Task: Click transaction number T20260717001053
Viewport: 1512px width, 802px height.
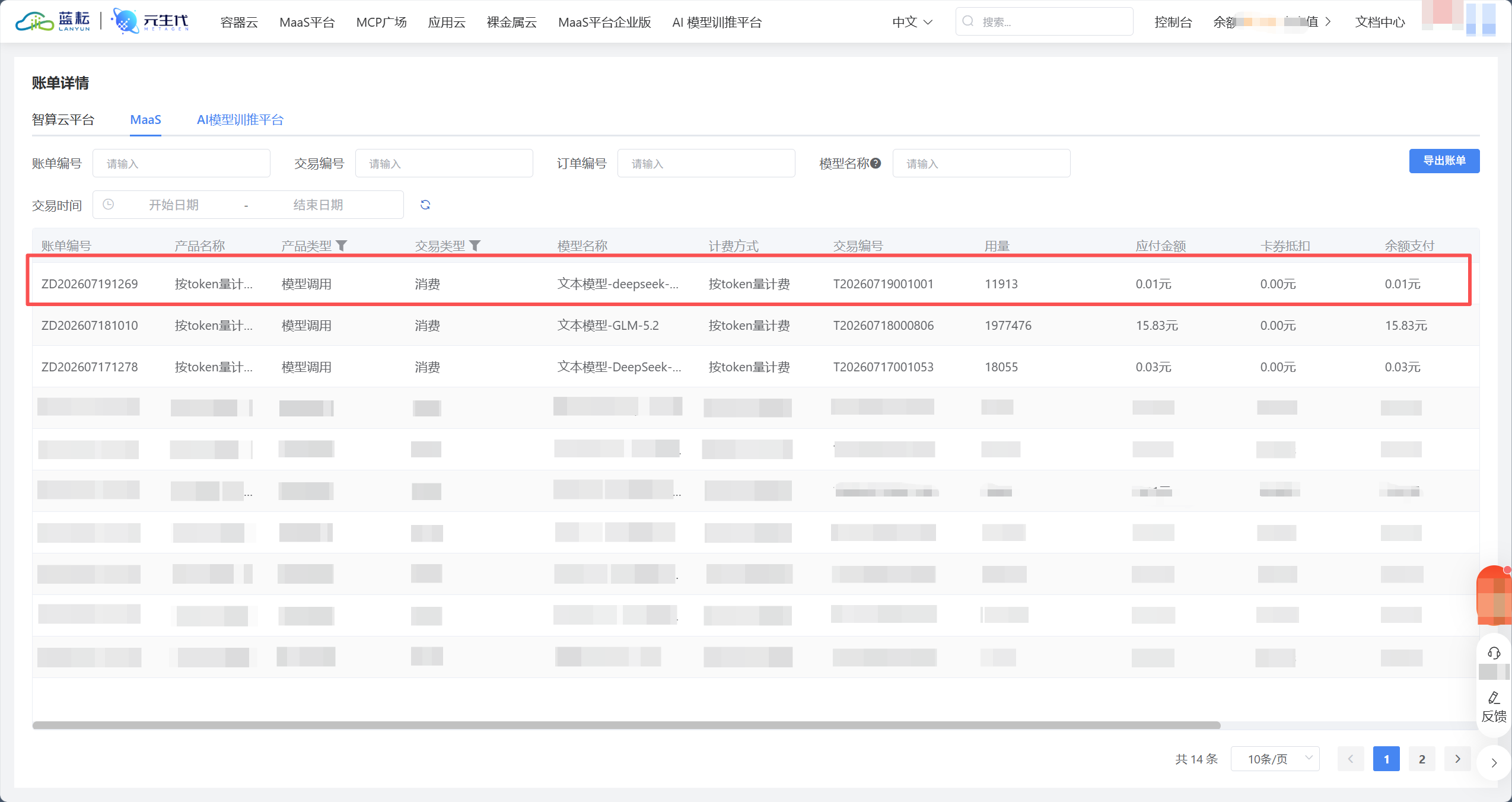Action: [883, 367]
